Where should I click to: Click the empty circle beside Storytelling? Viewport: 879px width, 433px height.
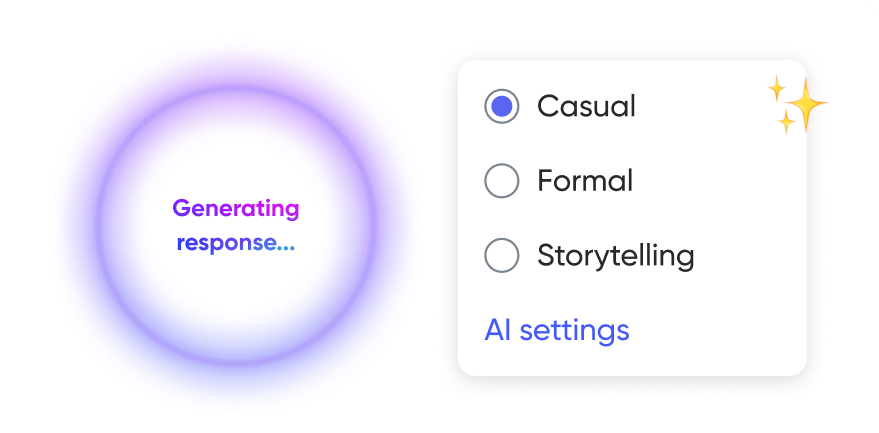pyautogui.click(x=501, y=255)
